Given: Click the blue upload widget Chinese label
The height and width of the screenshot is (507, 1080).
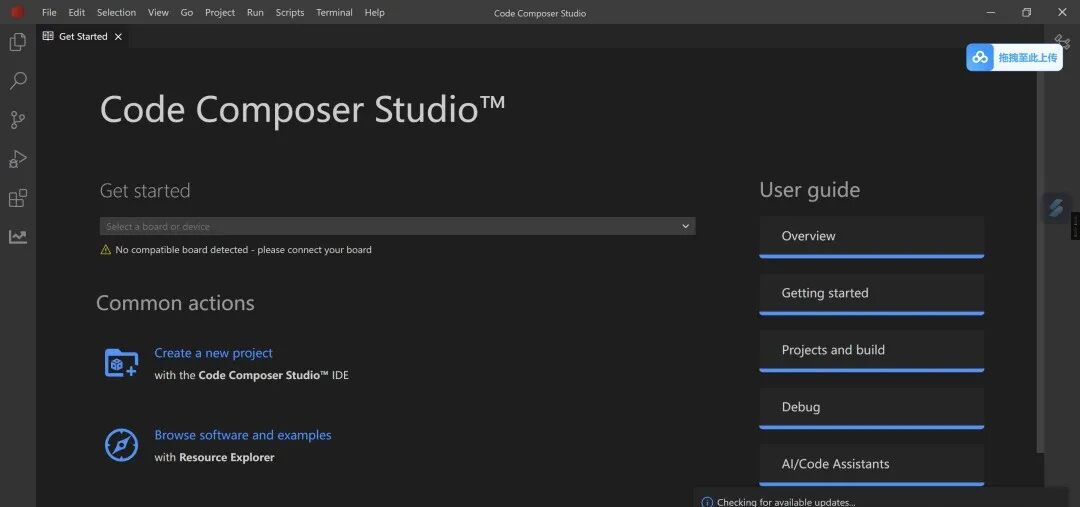Looking at the screenshot, I should 1028,57.
